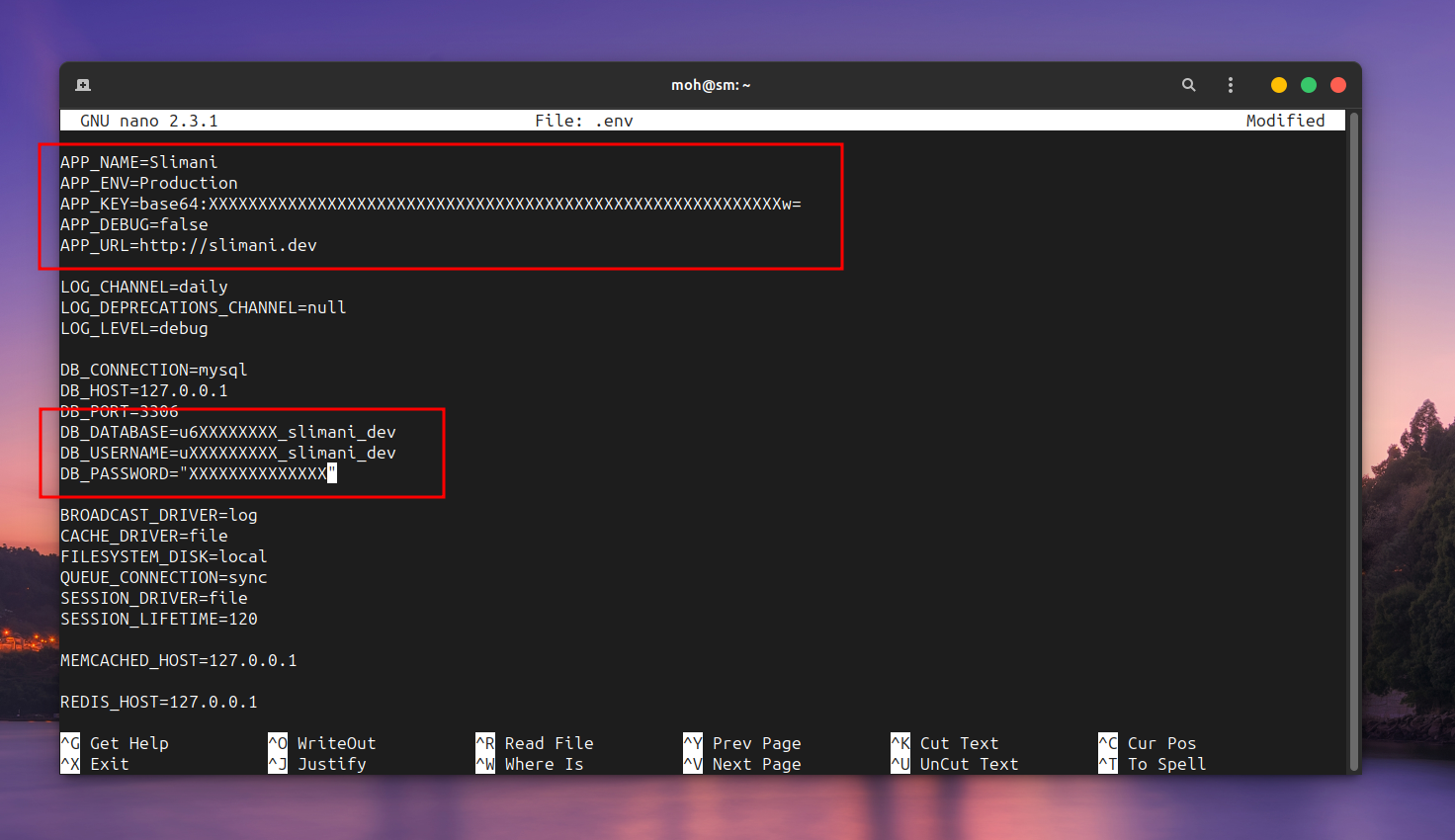Click the ^W Where Is shortcut
The image size is (1455, 840).
[x=530, y=764]
